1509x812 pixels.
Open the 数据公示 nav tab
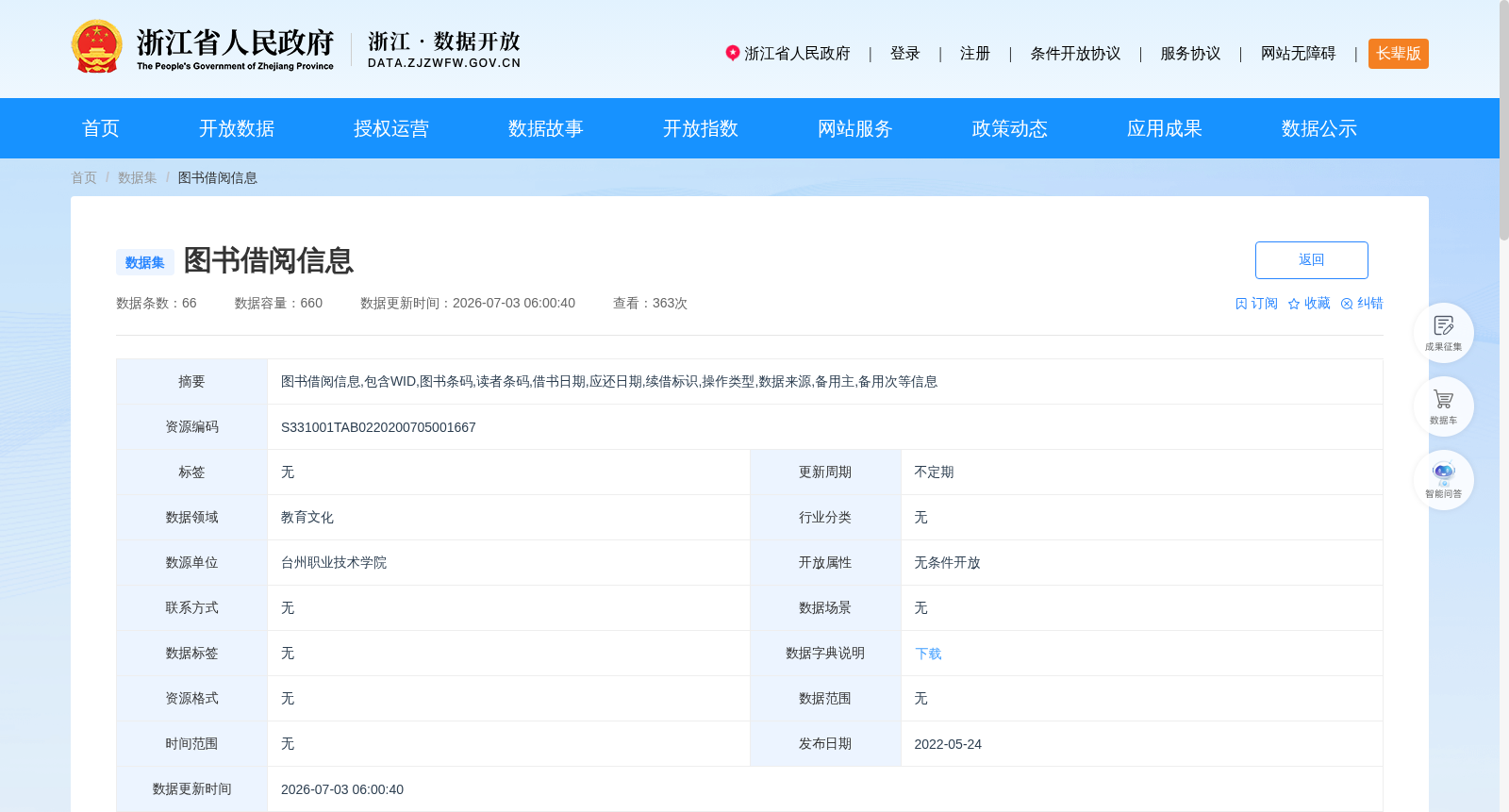pos(1319,128)
